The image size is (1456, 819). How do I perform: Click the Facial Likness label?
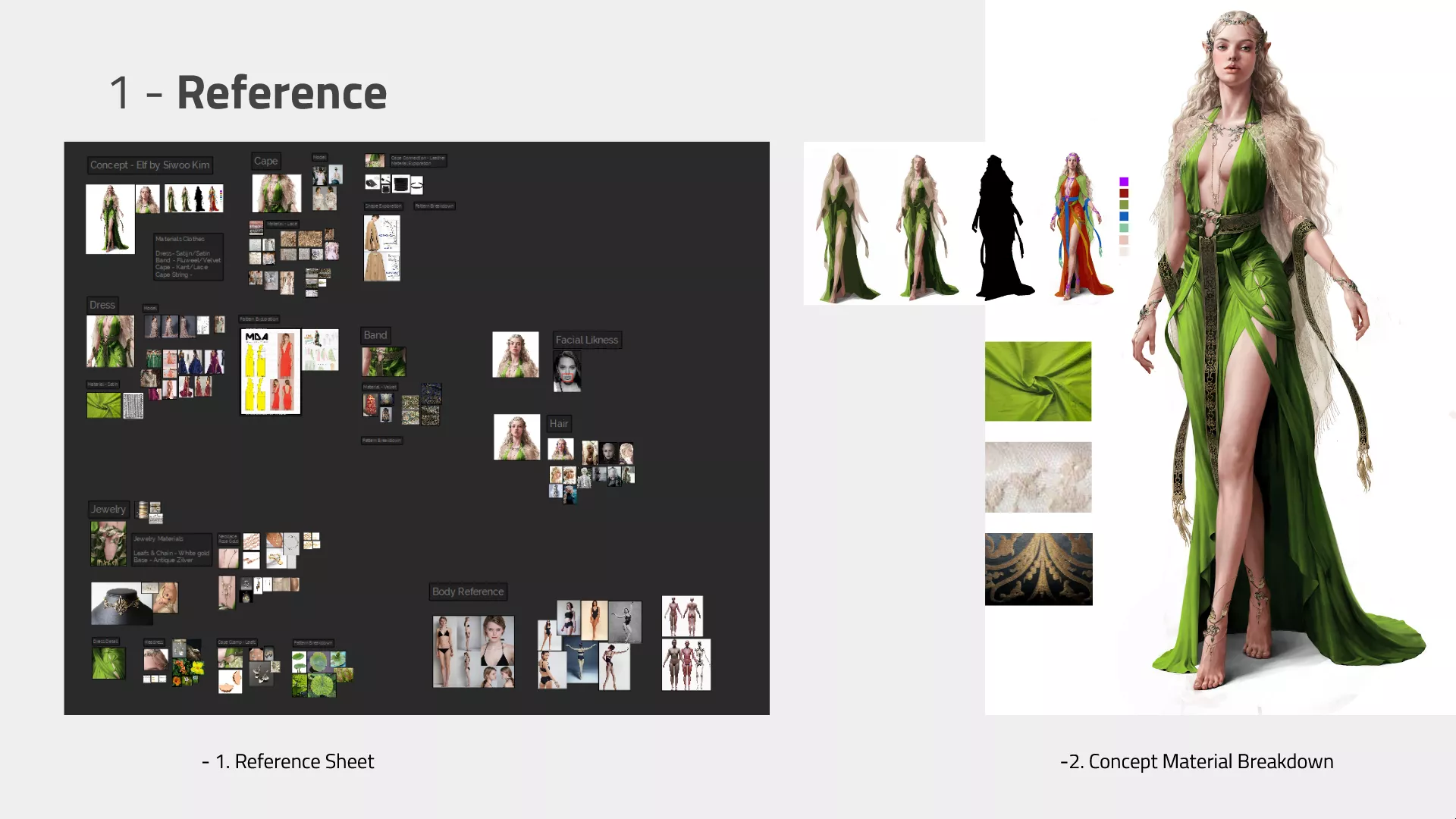click(x=586, y=340)
